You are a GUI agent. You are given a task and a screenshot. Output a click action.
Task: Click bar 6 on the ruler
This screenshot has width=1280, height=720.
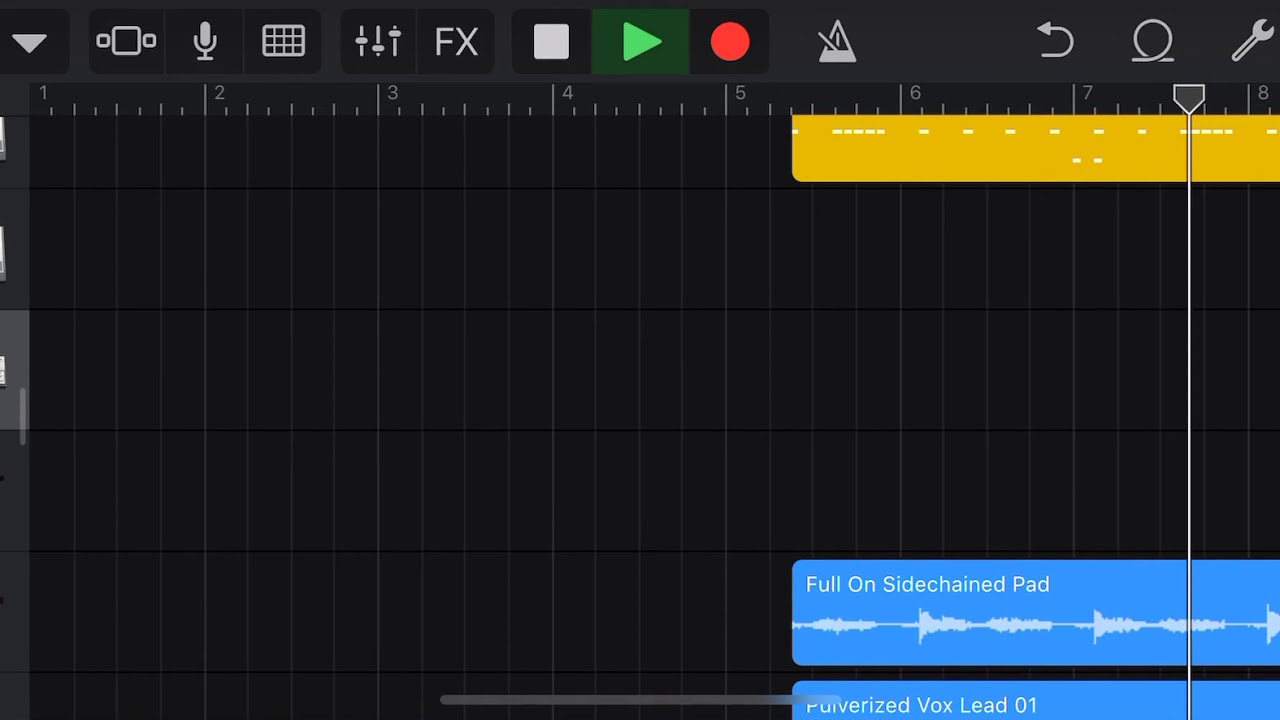pyautogui.click(x=915, y=93)
